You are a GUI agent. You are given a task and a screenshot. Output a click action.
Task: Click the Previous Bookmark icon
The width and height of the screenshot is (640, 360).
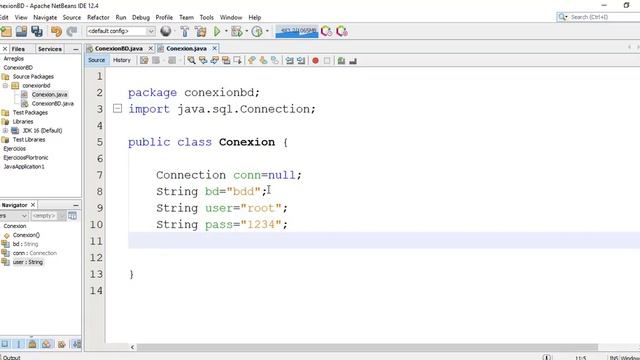coord(251,60)
